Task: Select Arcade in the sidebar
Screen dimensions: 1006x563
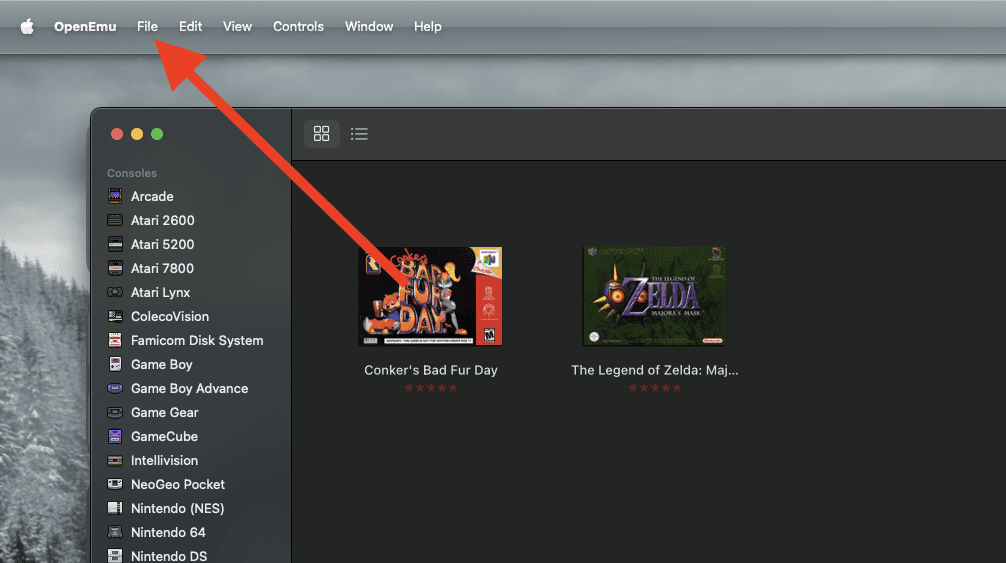Action: pyautogui.click(x=152, y=196)
